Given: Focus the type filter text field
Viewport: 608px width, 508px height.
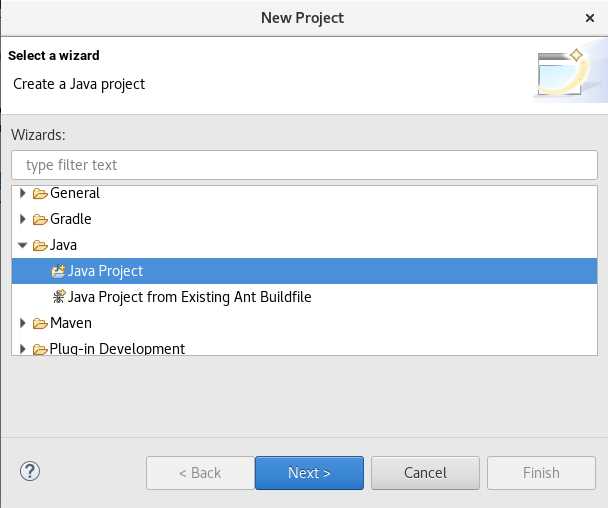Looking at the screenshot, I should [x=304, y=165].
